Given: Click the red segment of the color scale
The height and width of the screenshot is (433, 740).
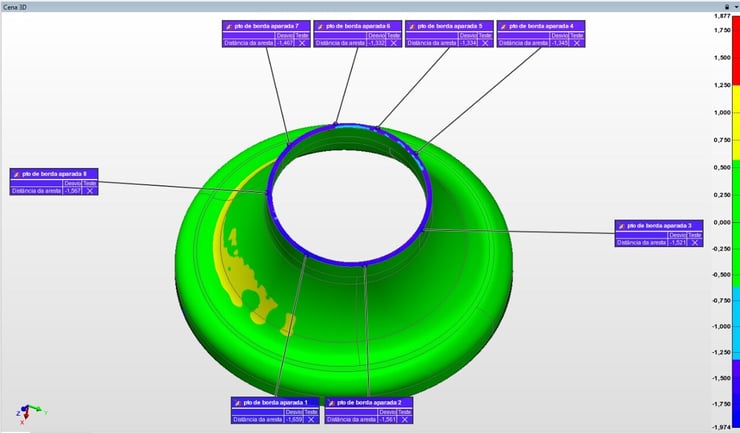Looking at the screenshot, I should click(735, 50).
